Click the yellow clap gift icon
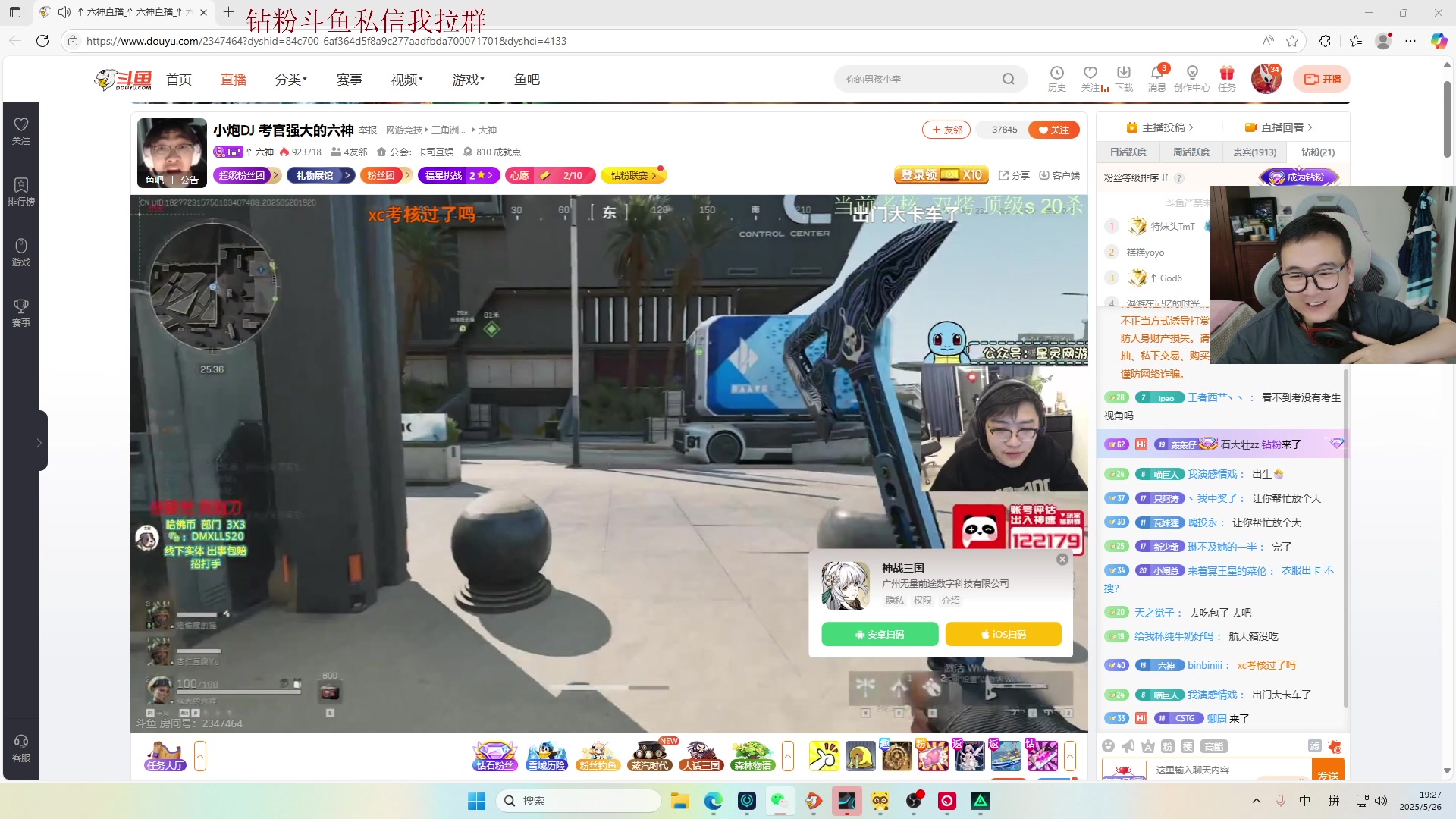 824,756
